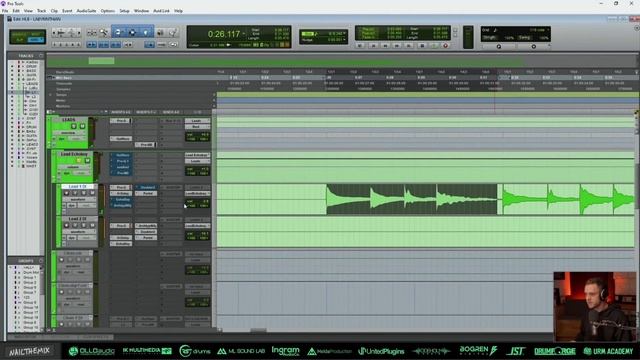Click the horizontal scrollbar thumb below tracks

point(258,330)
